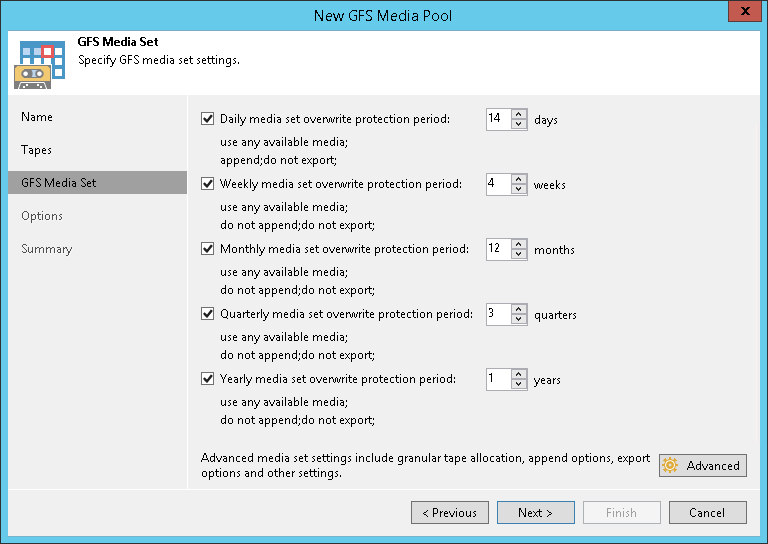This screenshot has width=768, height=544.
Task: Cancel the New GFS Media Pool wizard
Action: [707, 513]
